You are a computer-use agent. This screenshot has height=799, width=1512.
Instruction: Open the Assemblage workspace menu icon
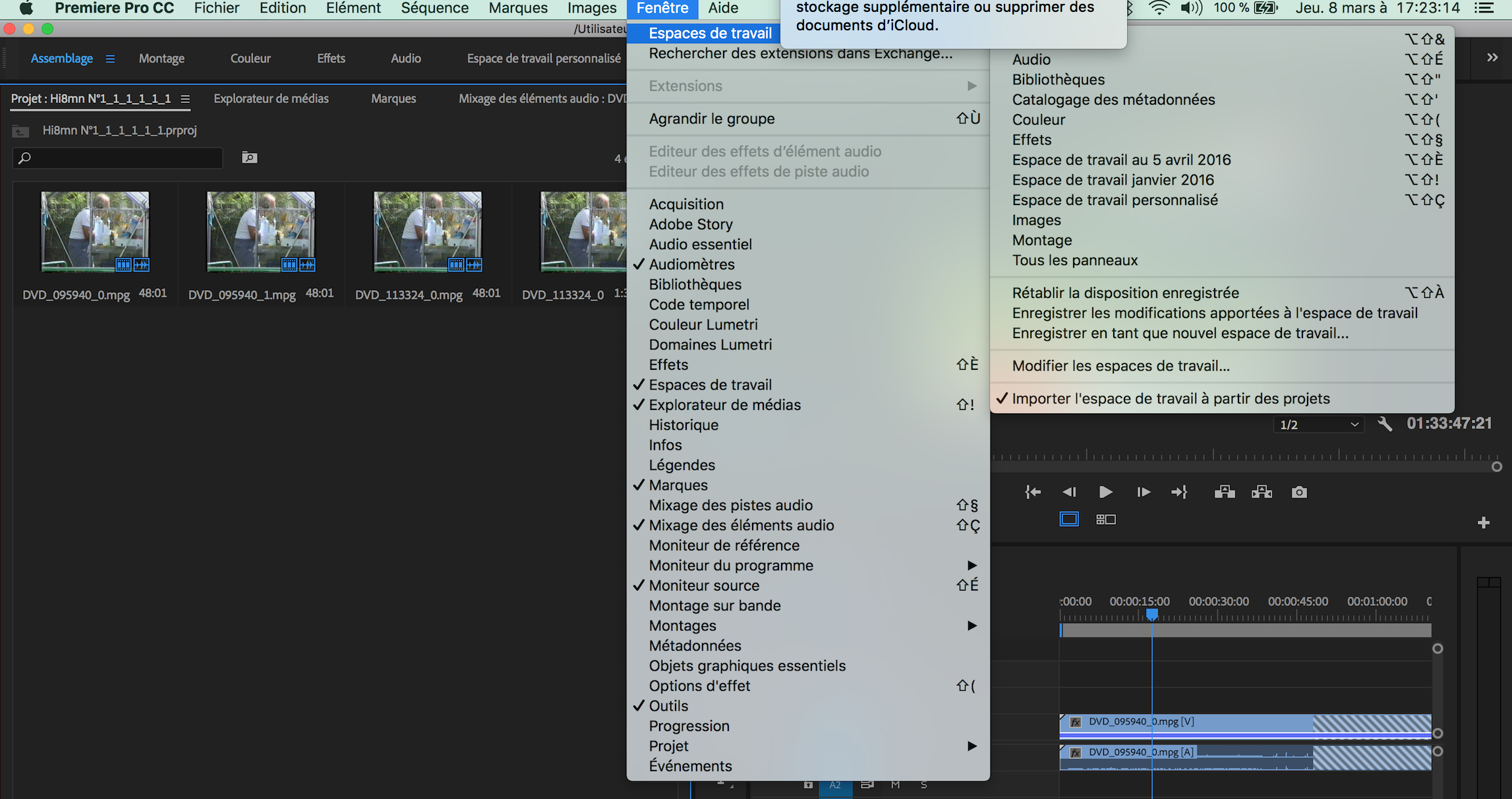pyautogui.click(x=110, y=59)
